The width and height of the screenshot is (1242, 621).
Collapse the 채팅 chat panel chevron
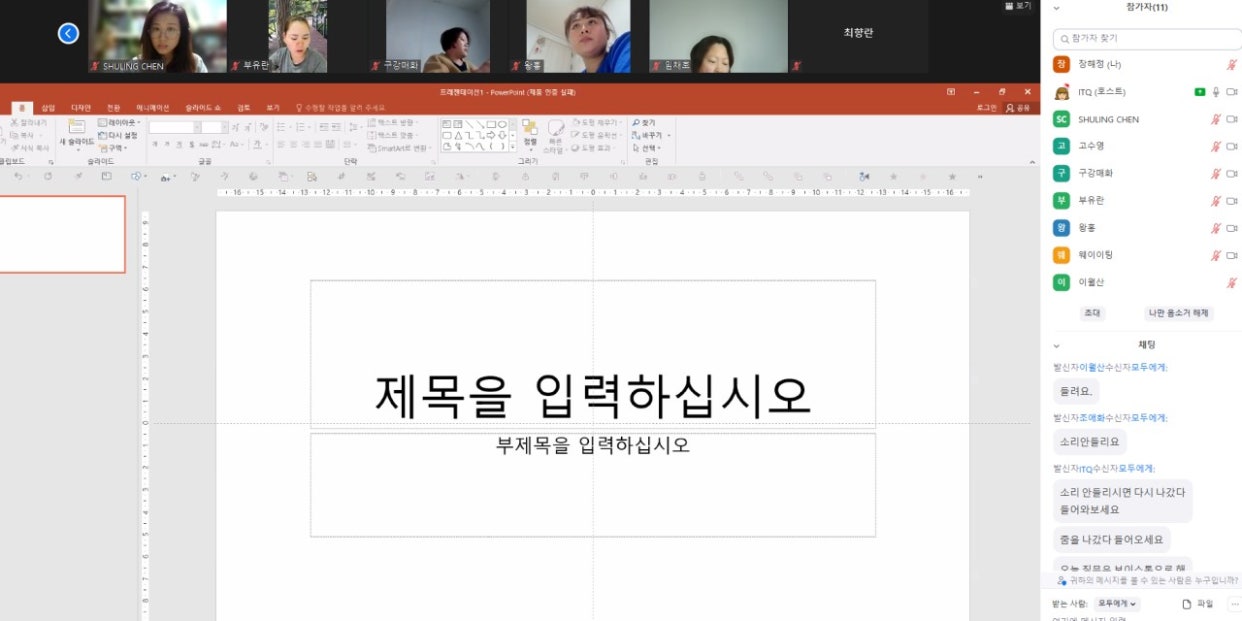(1056, 344)
